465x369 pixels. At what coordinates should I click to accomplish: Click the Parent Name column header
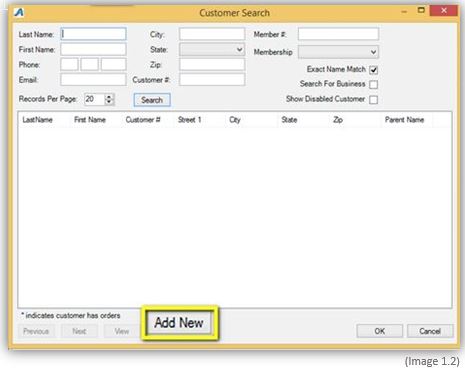pyautogui.click(x=404, y=120)
